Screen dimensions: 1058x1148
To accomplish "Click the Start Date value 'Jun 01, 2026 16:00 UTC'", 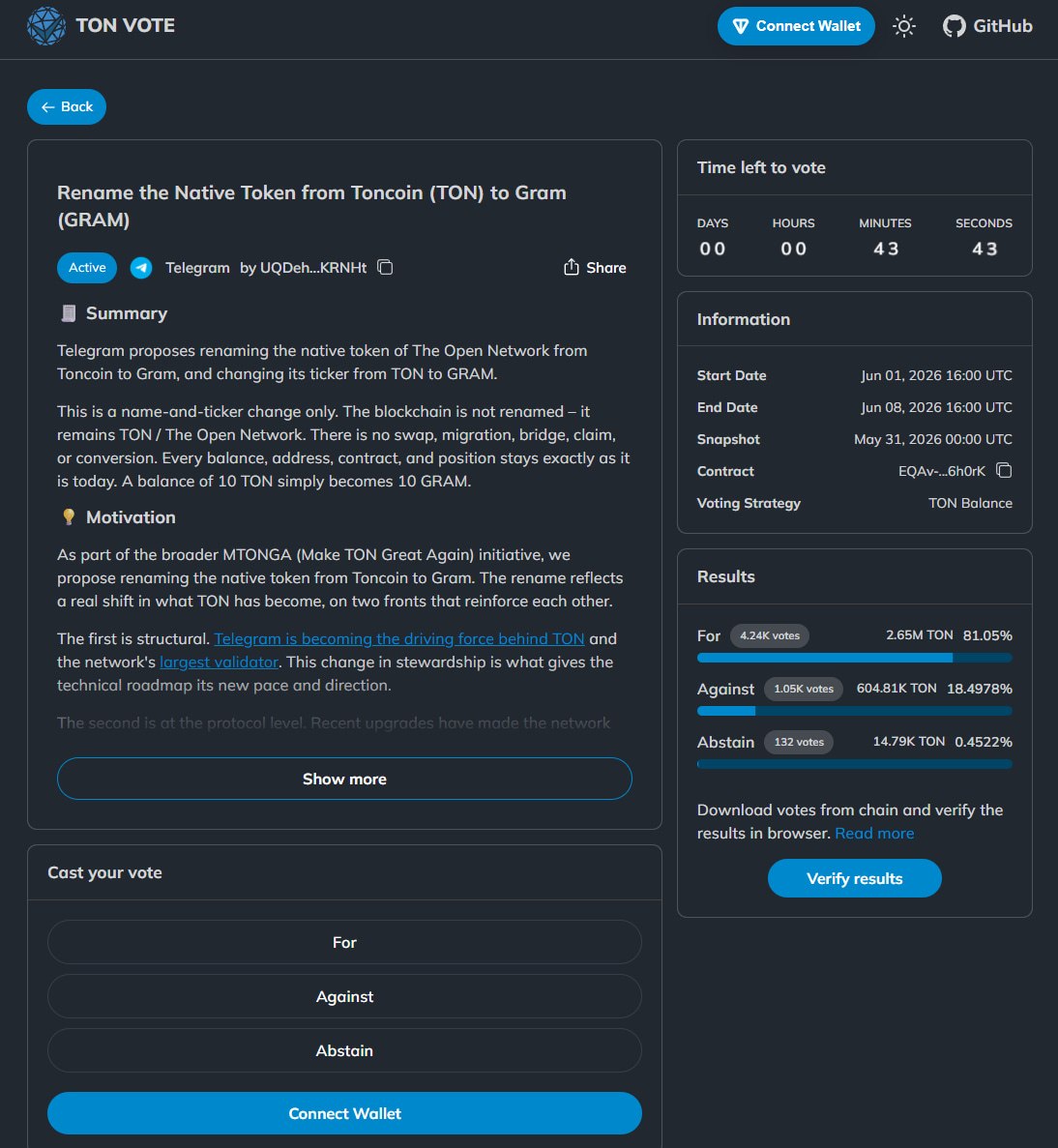I will (936, 375).
